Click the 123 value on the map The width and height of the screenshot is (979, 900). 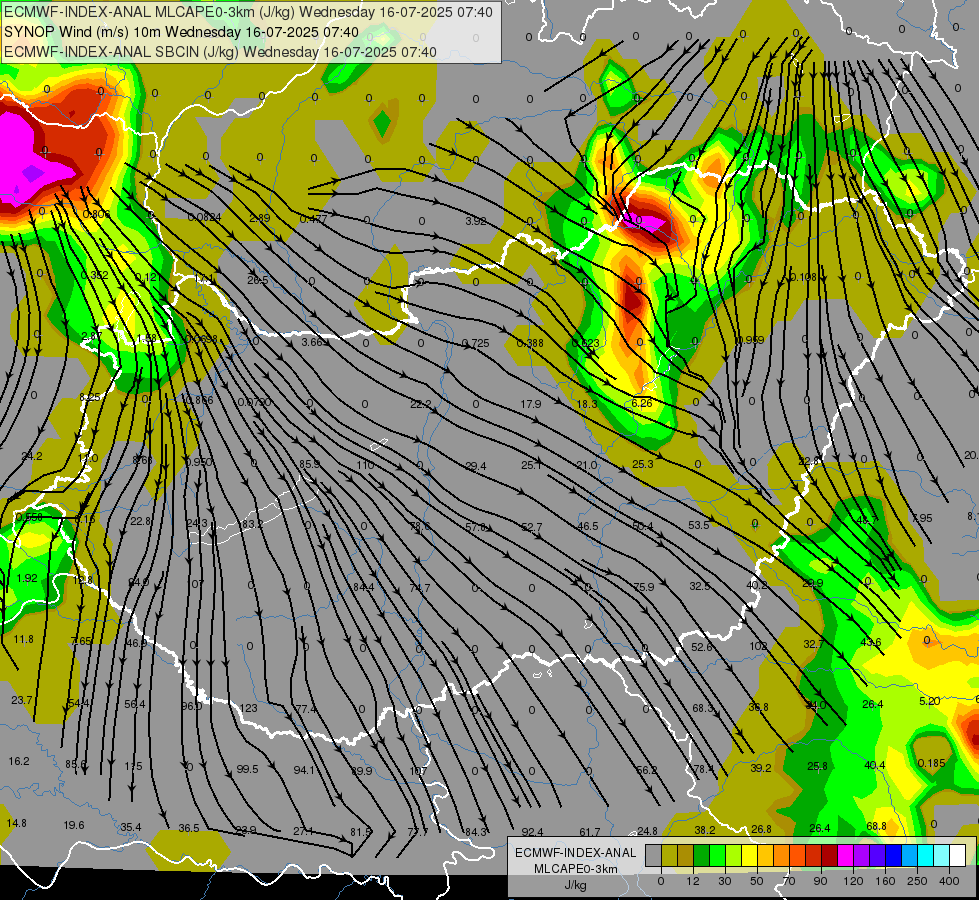click(248, 708)
